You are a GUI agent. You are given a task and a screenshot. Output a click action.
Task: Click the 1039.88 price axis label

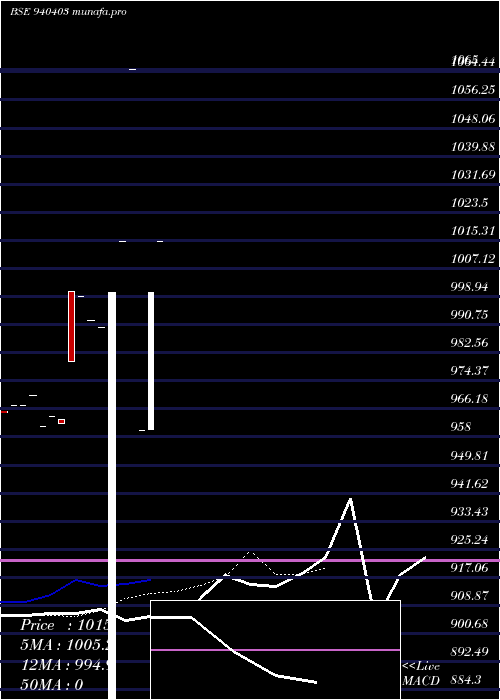[x=473, y=146]
